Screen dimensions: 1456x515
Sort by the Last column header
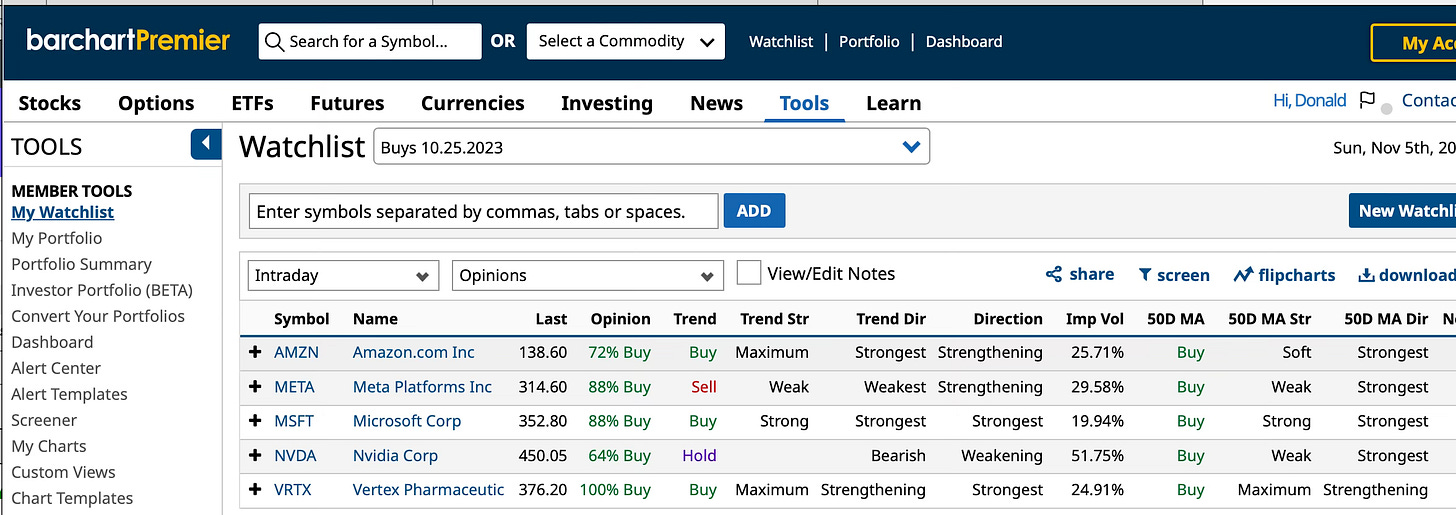551,319
